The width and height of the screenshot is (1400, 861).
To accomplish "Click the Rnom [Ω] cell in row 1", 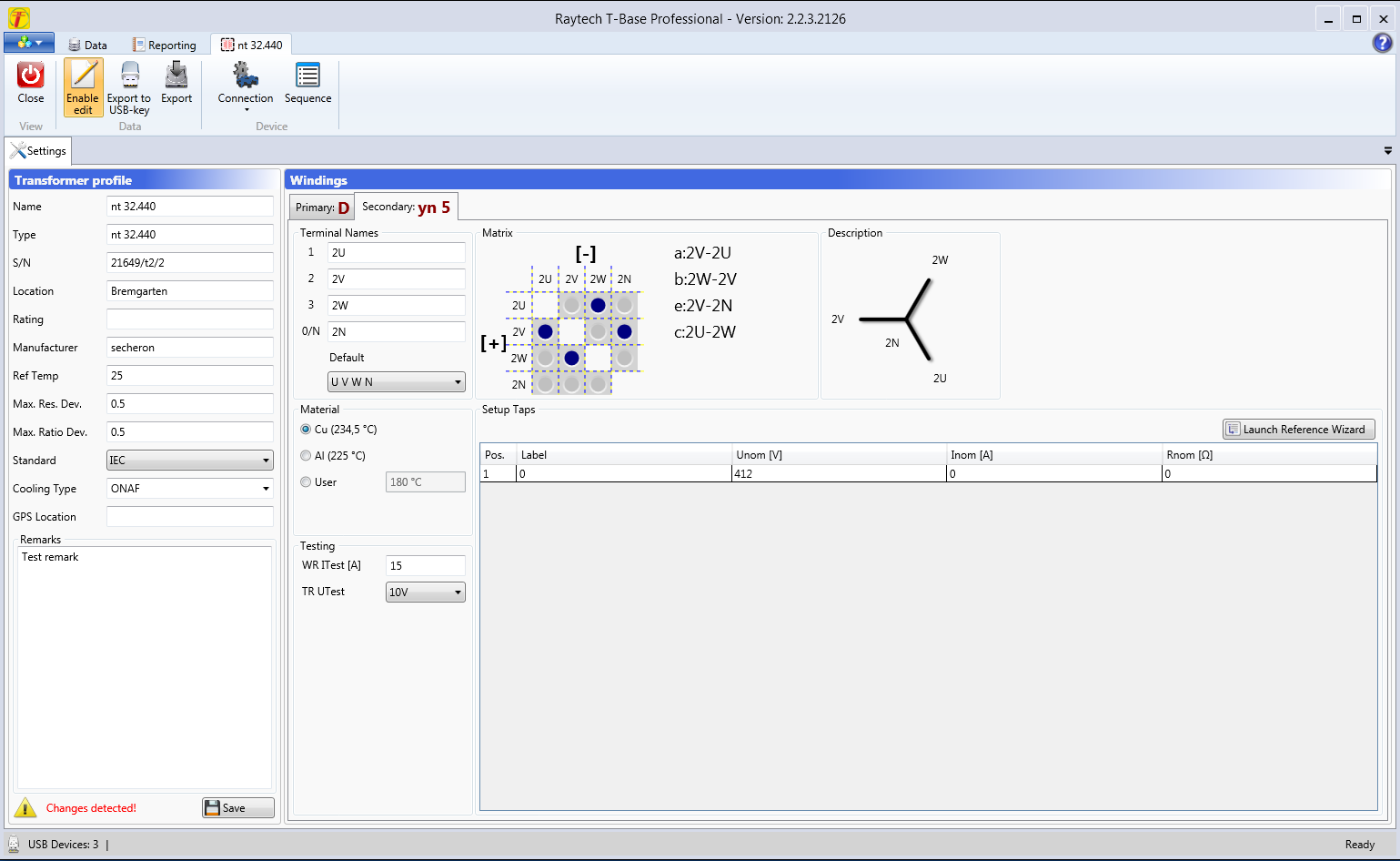I will [1269, 474].
